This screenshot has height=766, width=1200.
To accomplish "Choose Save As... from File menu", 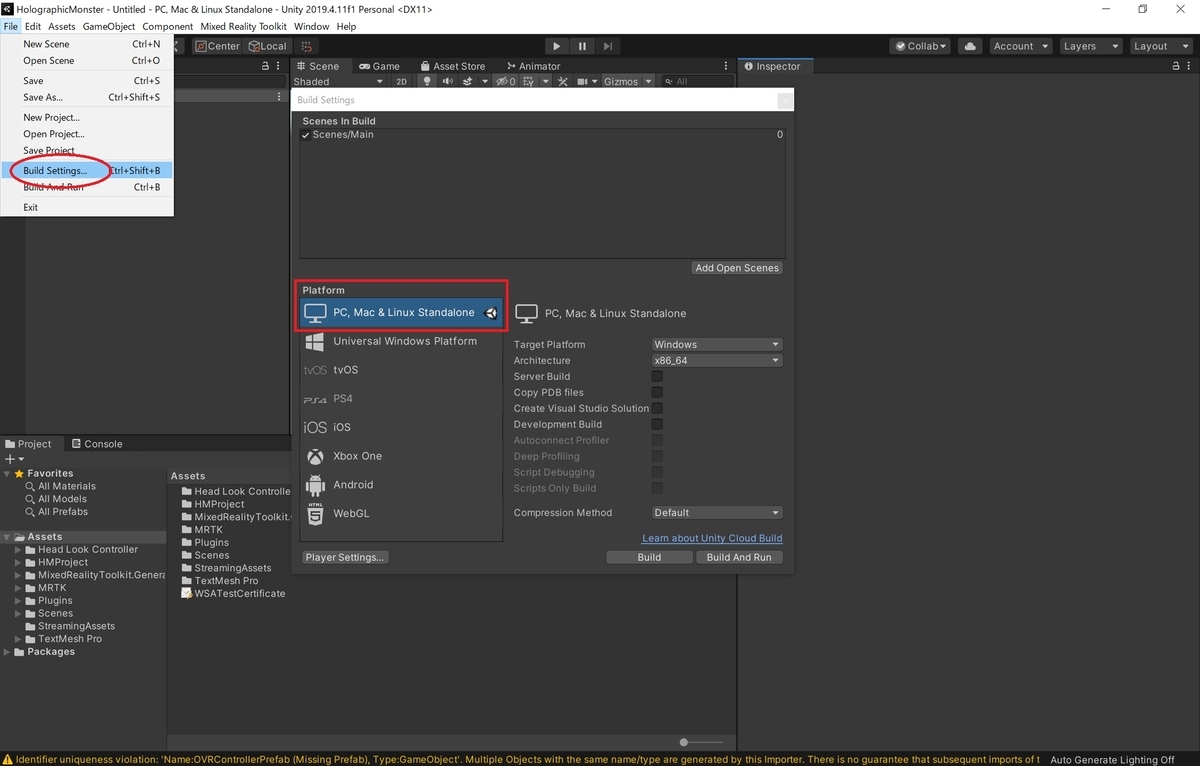I will (x=87, y=98).
